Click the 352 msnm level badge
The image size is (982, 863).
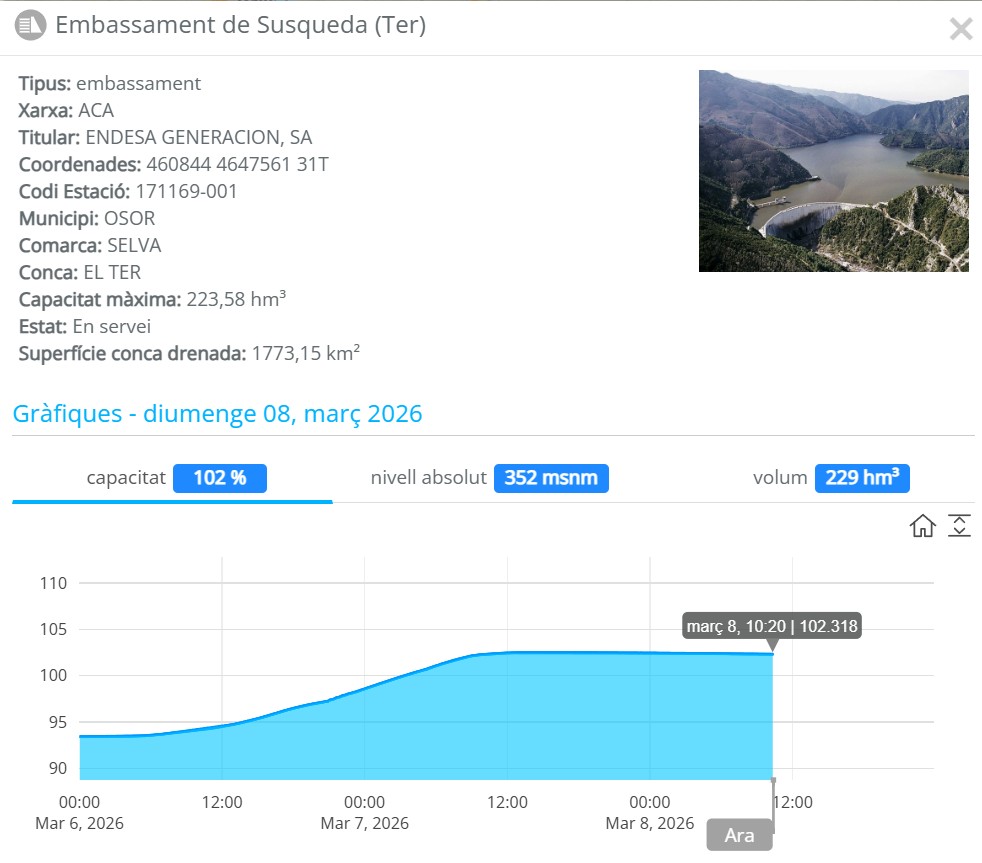(x=551, y=478)
